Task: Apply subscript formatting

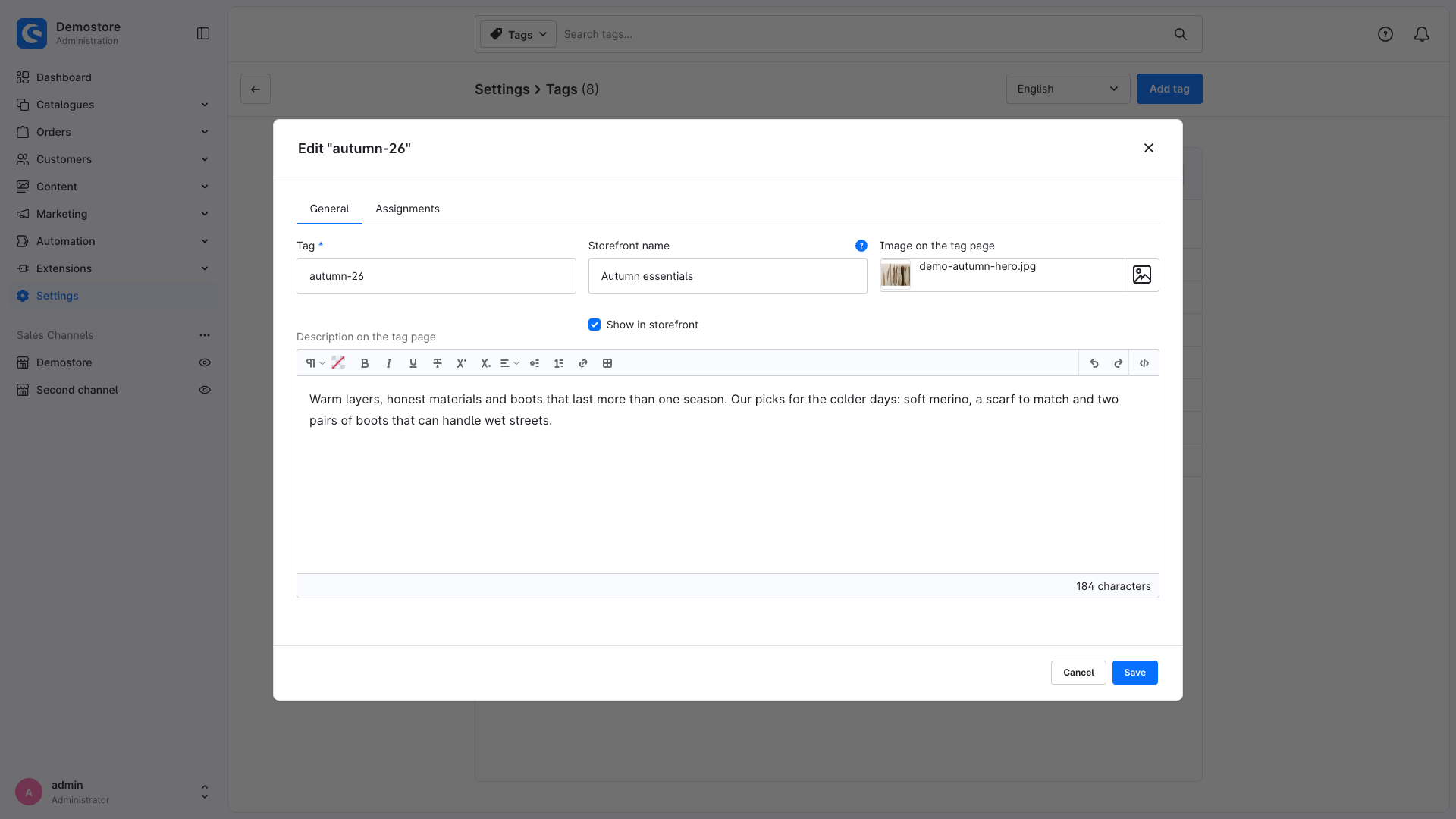Action: coord(485,363)
